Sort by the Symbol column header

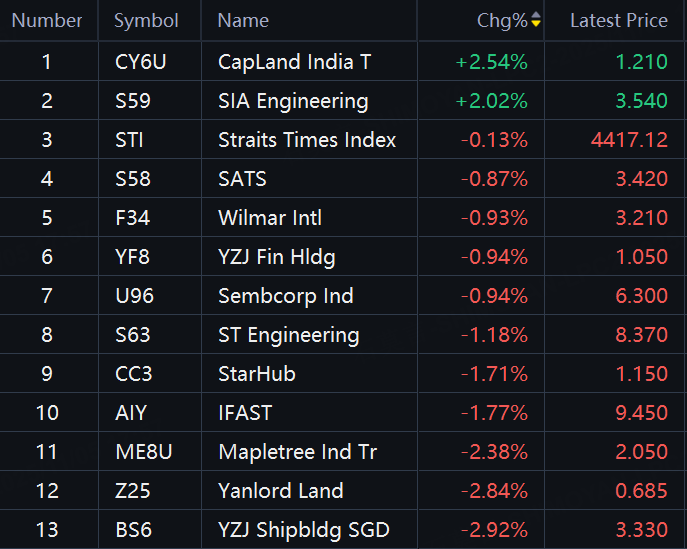click(146, 20)
